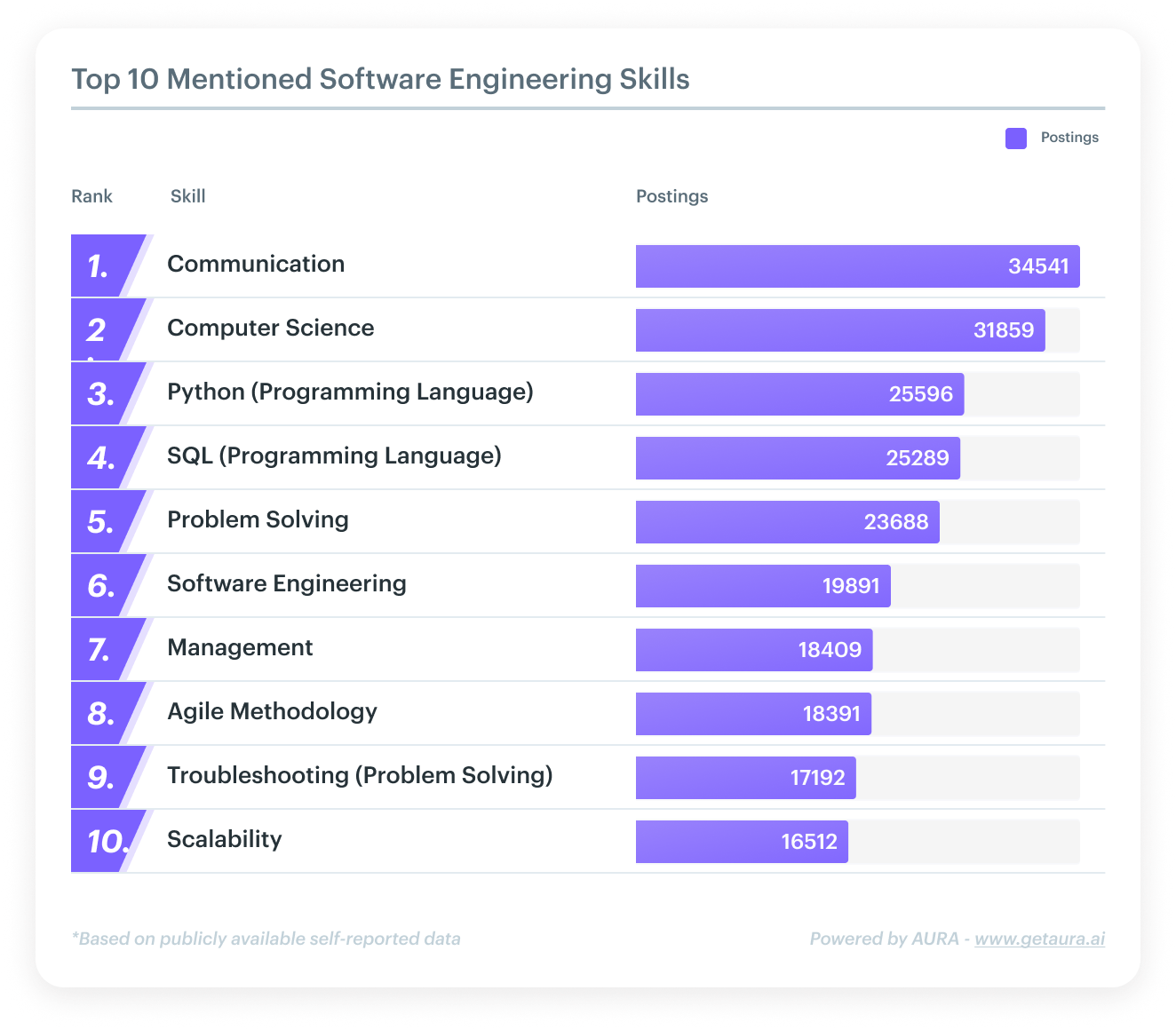This screenshot has height=1030, width=1176.
Task: Click the Rank column header
Action: [x=91, y=196]
